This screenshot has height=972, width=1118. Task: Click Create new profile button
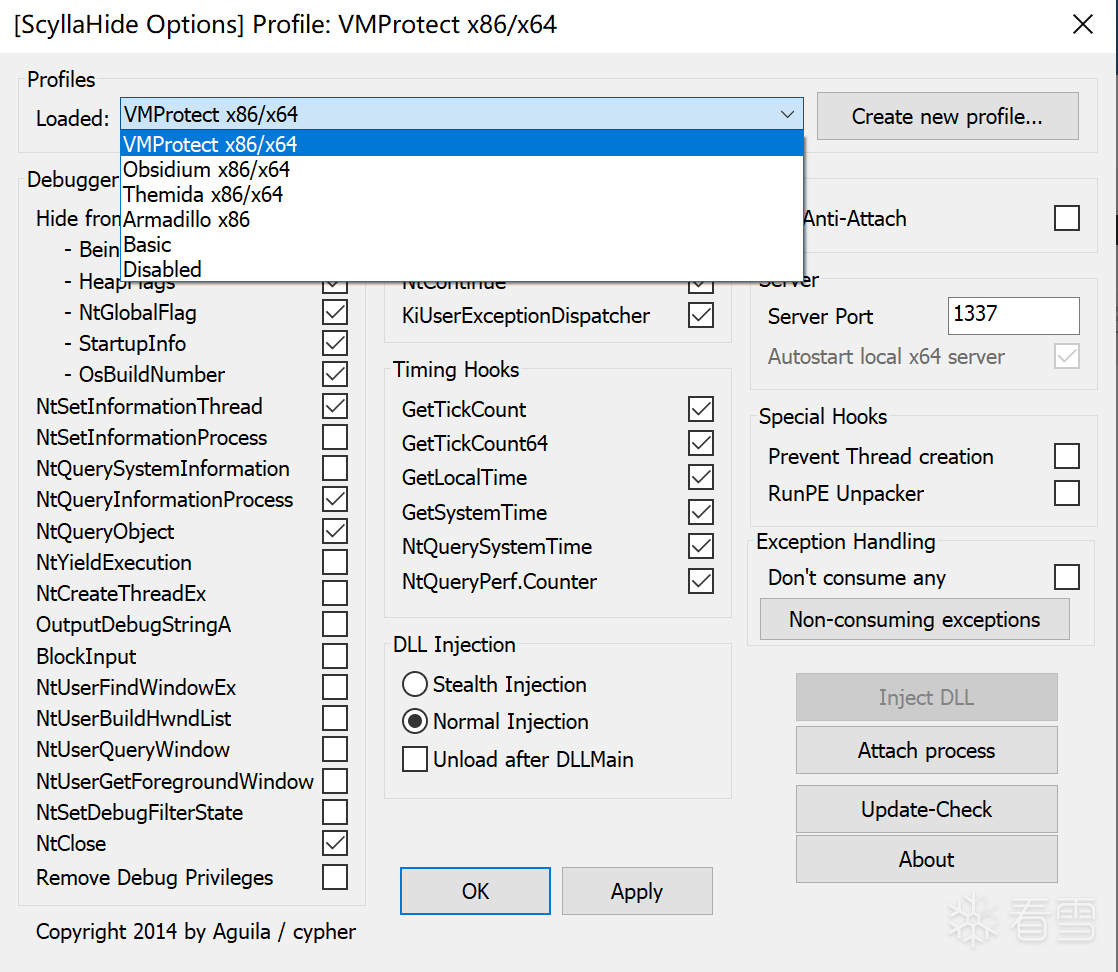[947, 116]
